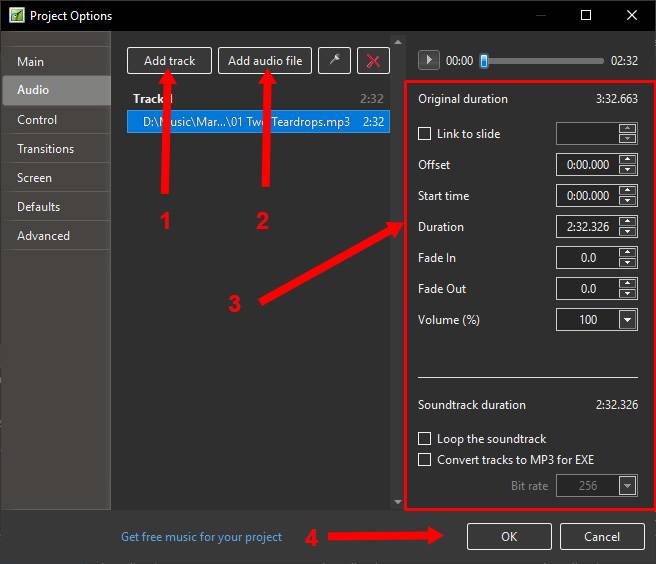Decrease Duration with the down arrow
The image size is (656, 564).
tap(628, 232)
